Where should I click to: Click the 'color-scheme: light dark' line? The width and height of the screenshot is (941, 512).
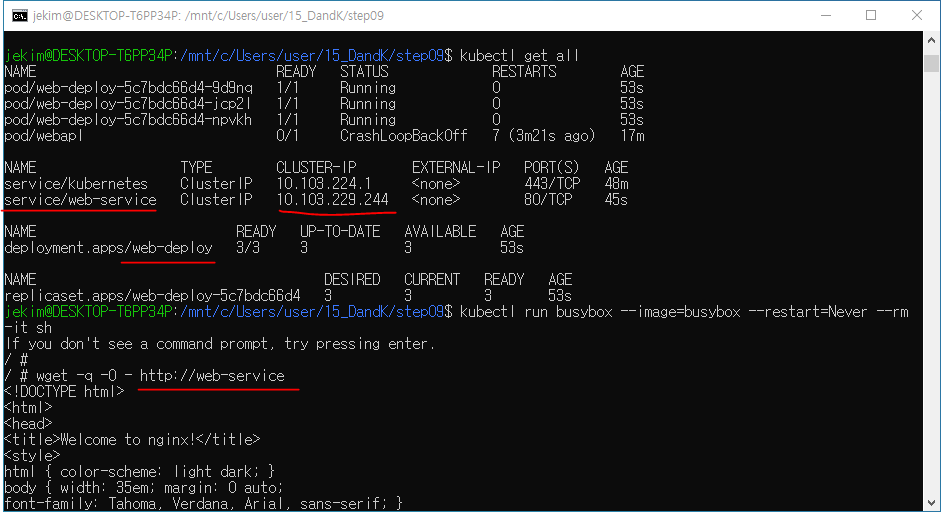[139, 472]
